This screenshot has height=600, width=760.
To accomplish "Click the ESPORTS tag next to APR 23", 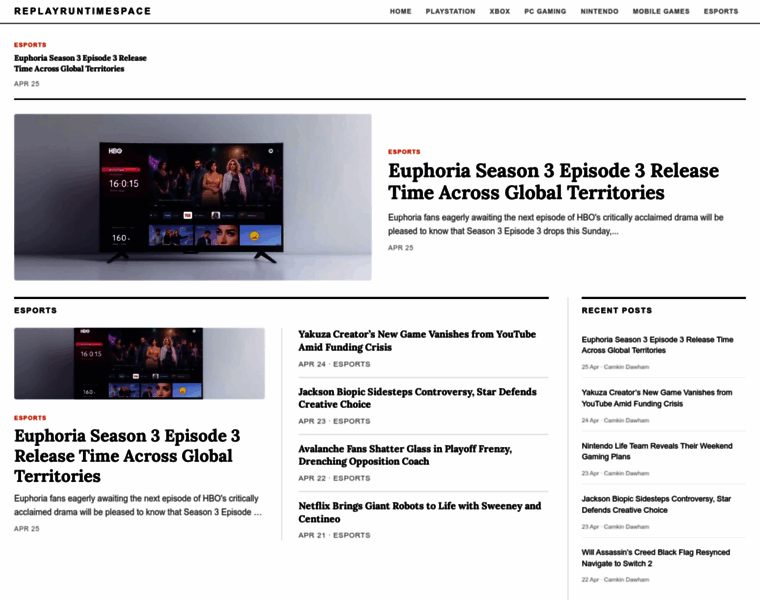I will (x=351, y=421).
